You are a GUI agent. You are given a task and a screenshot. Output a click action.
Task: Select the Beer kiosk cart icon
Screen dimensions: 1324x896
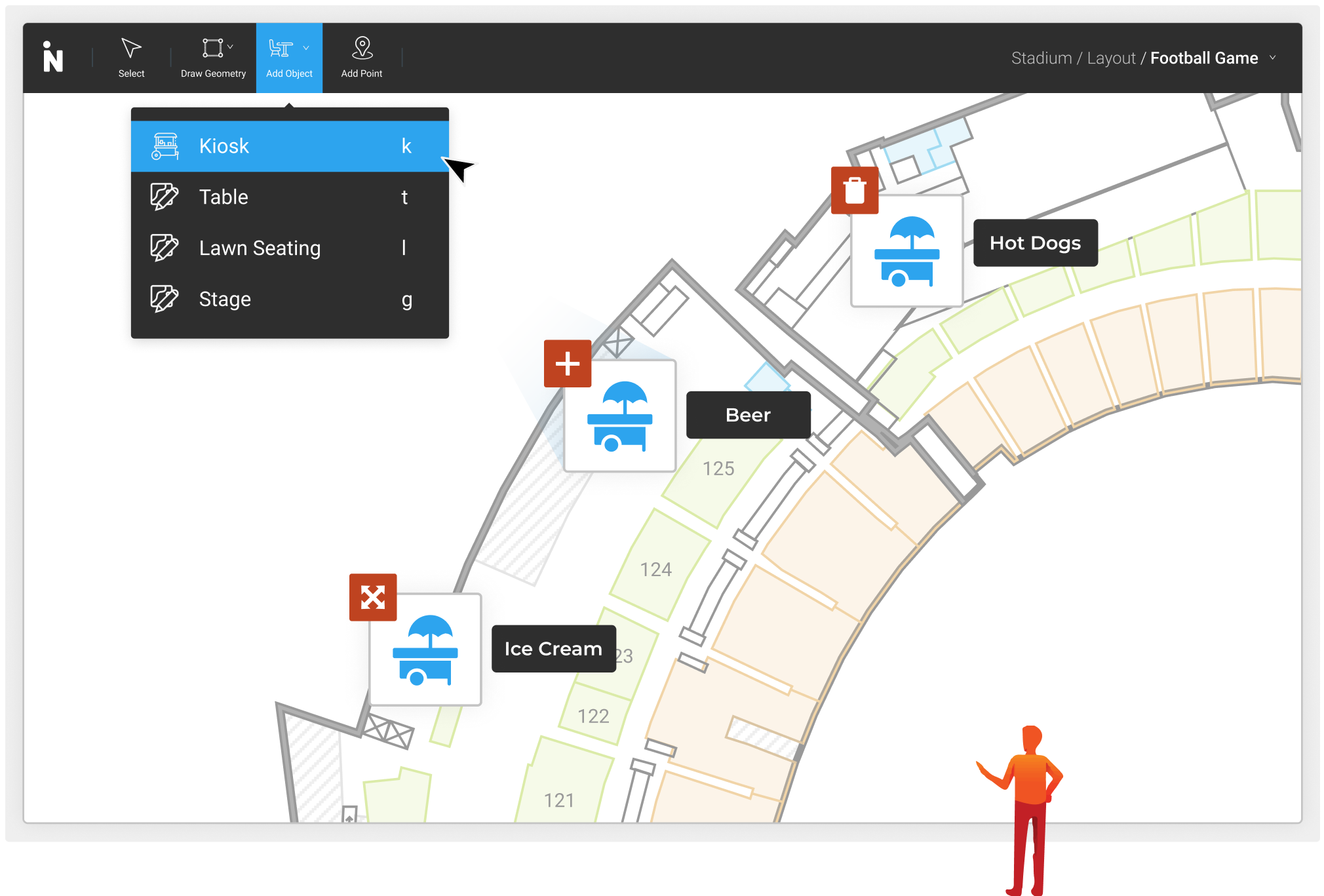click(620, 416)
